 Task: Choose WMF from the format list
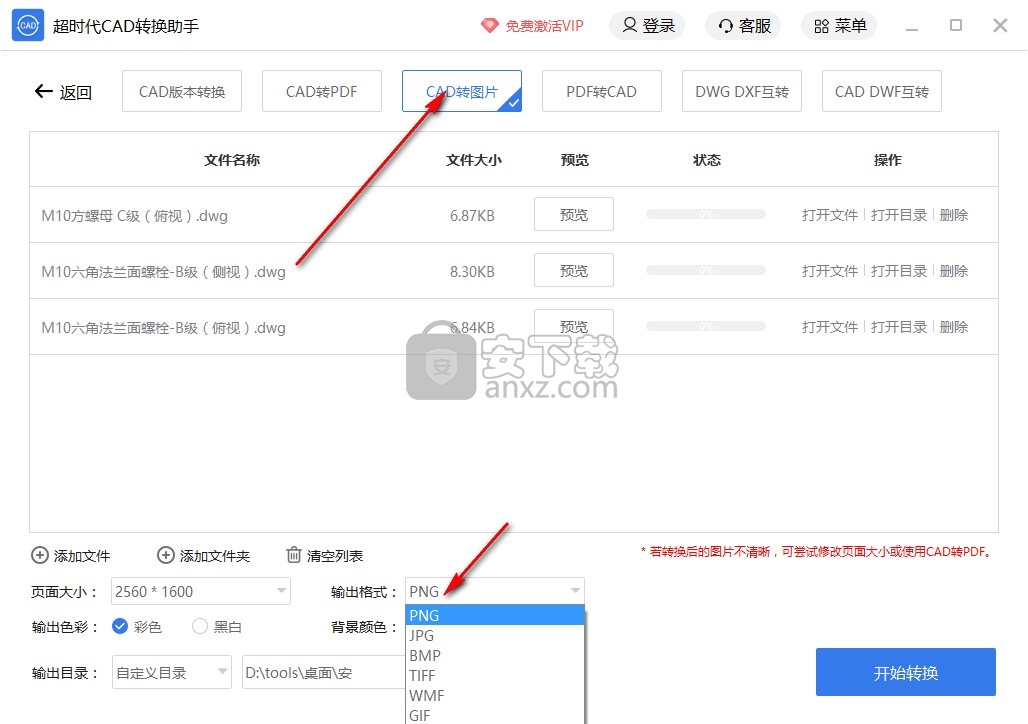pos(495,696)
